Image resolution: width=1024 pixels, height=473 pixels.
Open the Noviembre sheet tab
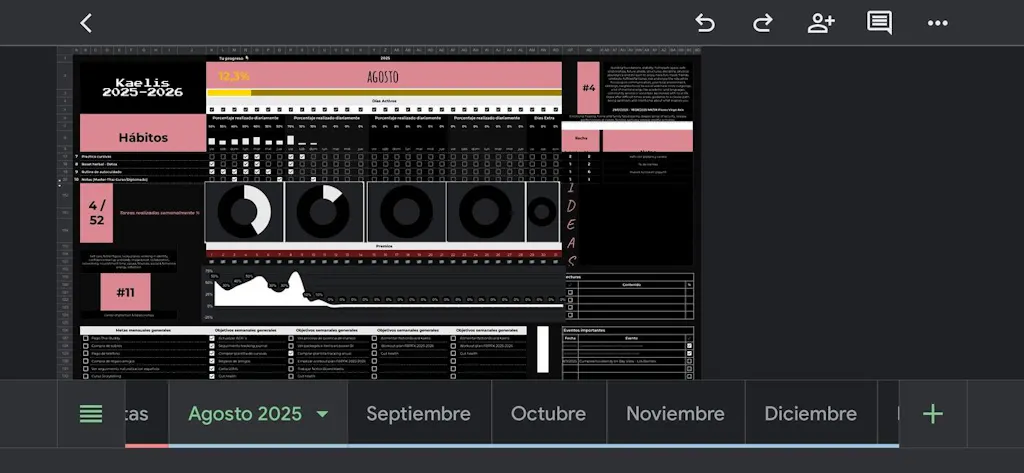coord(675,414)
